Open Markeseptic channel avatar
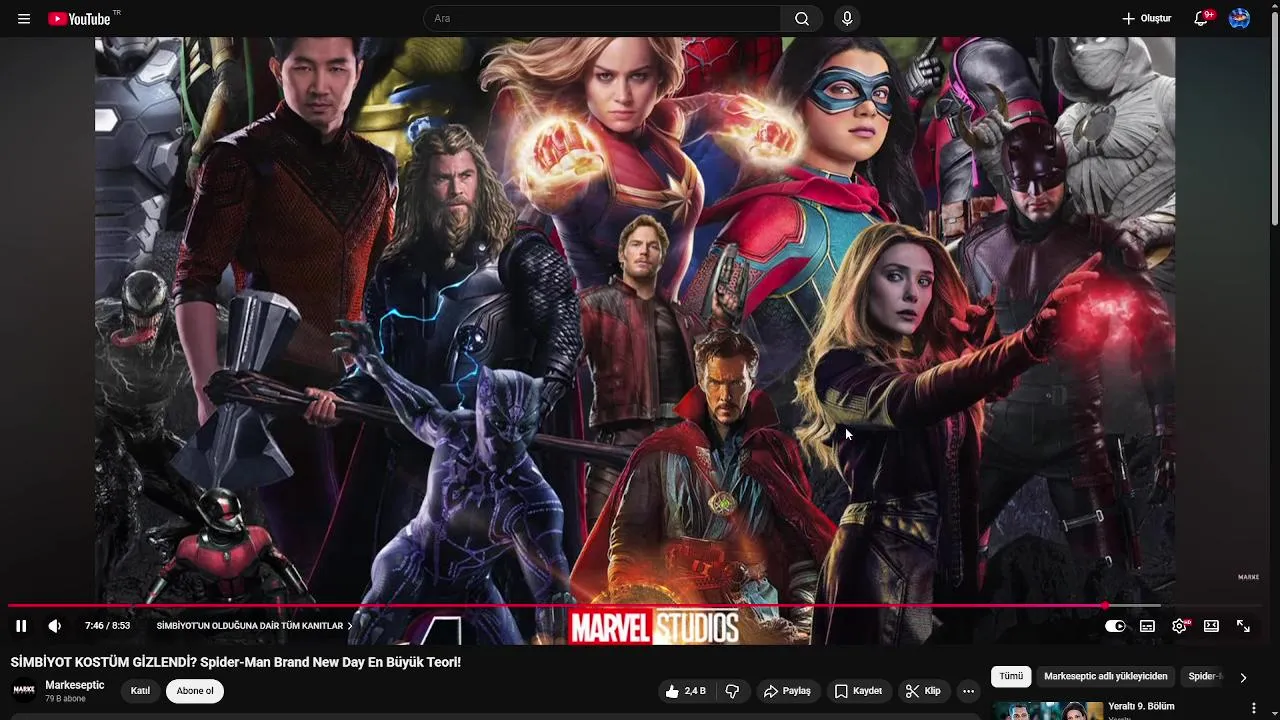This screenshot has width=1280, height=720. pos(24,691)
